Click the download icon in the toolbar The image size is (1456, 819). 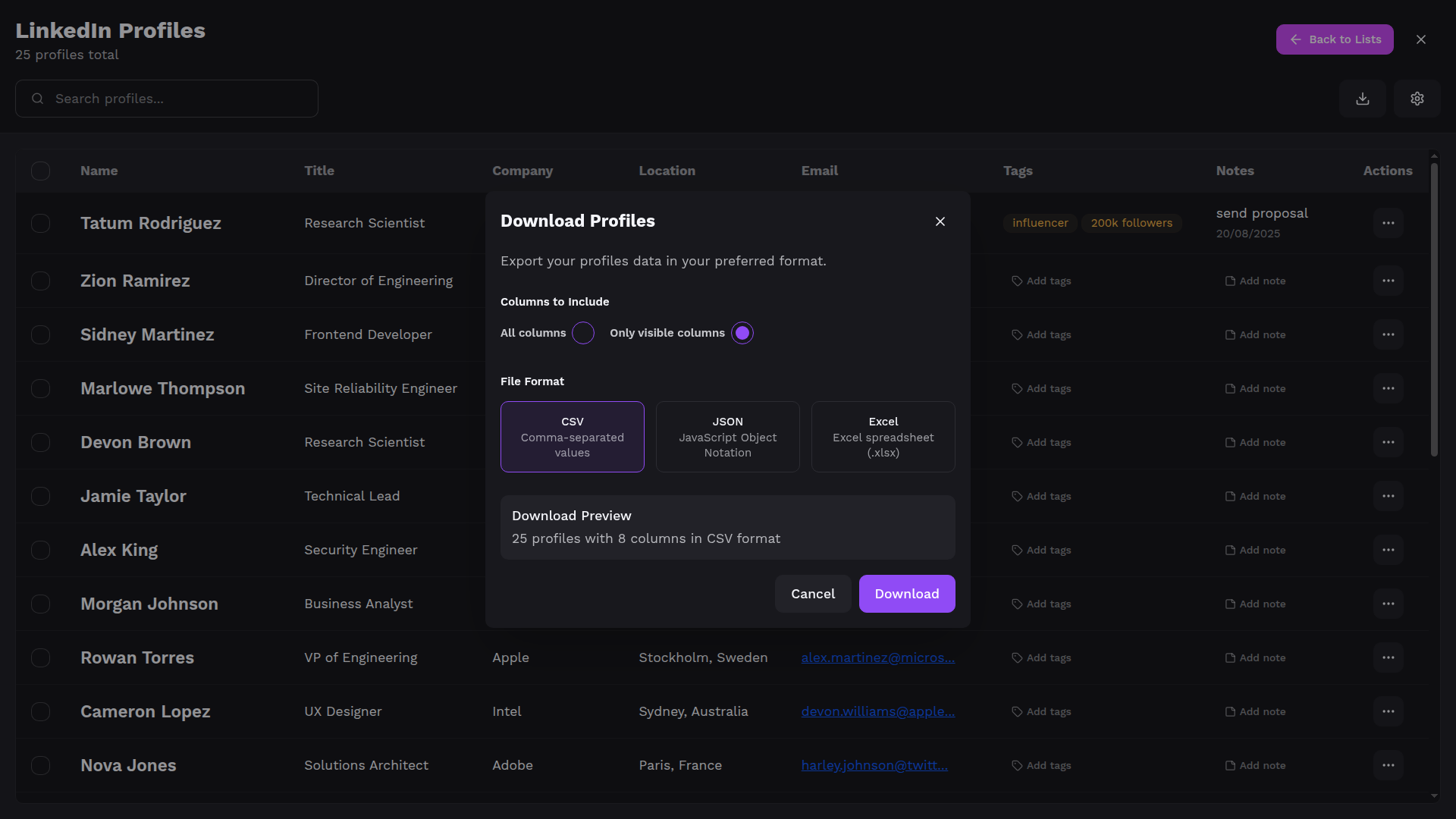click(x=1362, y=99)
